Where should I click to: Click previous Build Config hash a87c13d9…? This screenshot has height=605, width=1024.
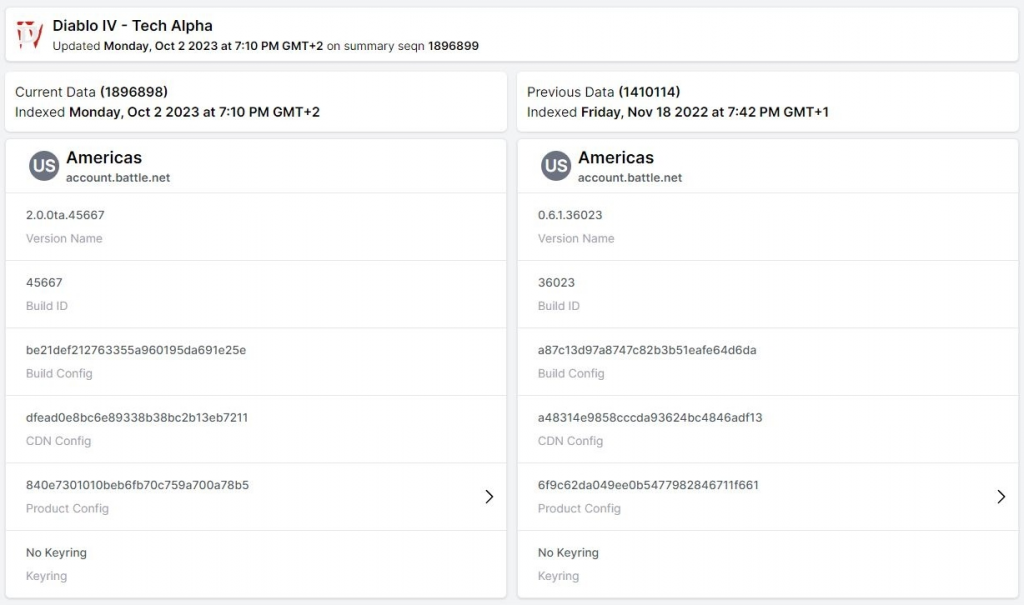pos(647,350)
